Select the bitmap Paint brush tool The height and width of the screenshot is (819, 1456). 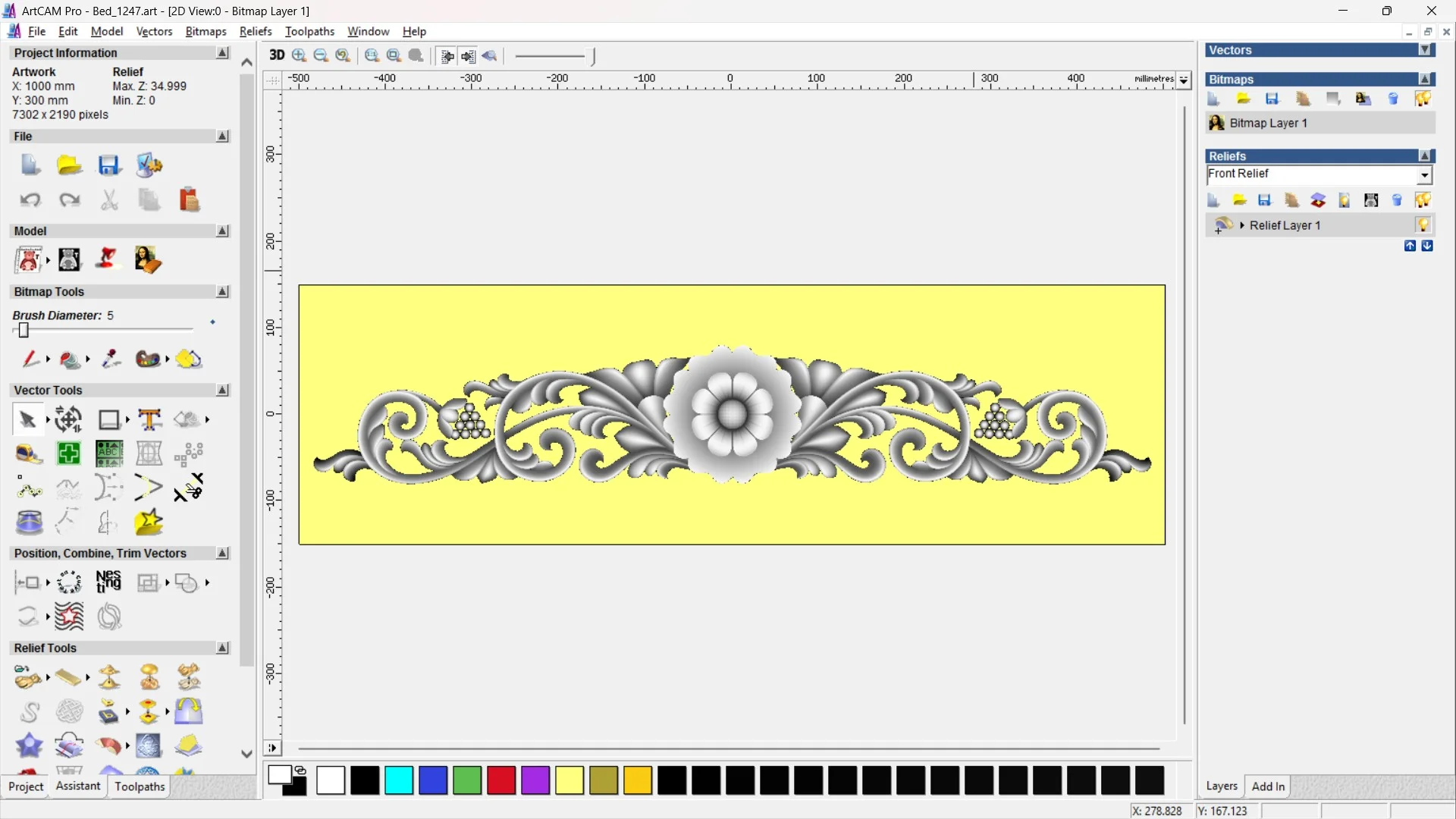[x=30, y=359]
